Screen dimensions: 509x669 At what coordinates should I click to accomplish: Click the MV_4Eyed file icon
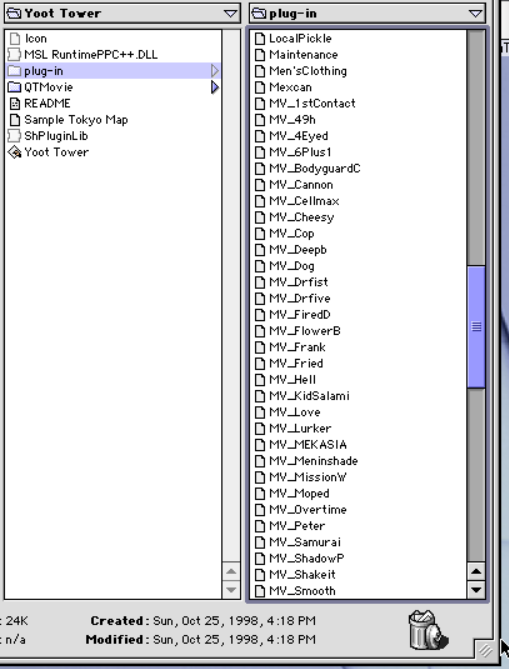[x=260, y=136]
